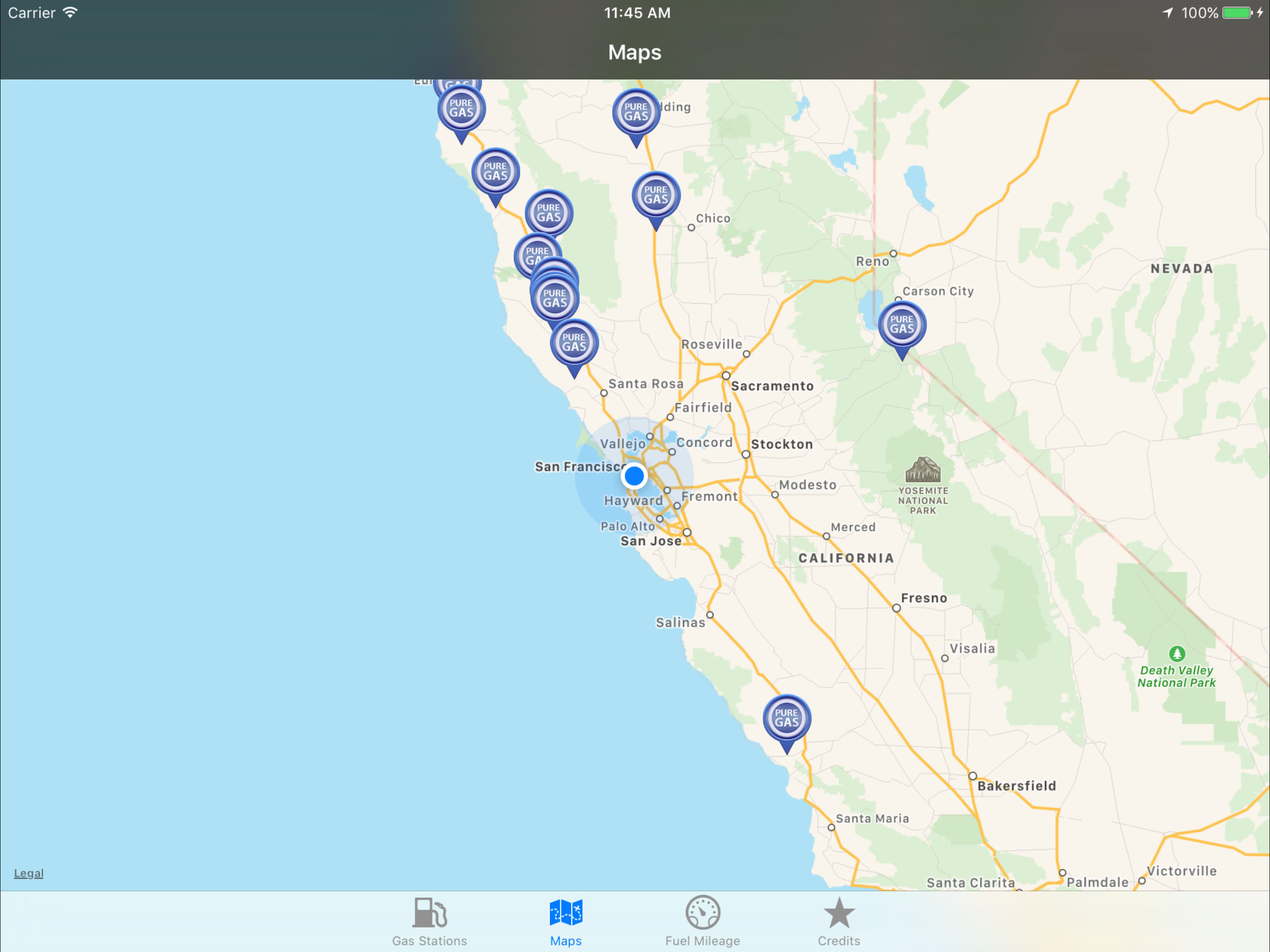Viewport: 1270px width, 952px height.
Task: Open the Gas Stations tab
Action: tap(430, 922)
